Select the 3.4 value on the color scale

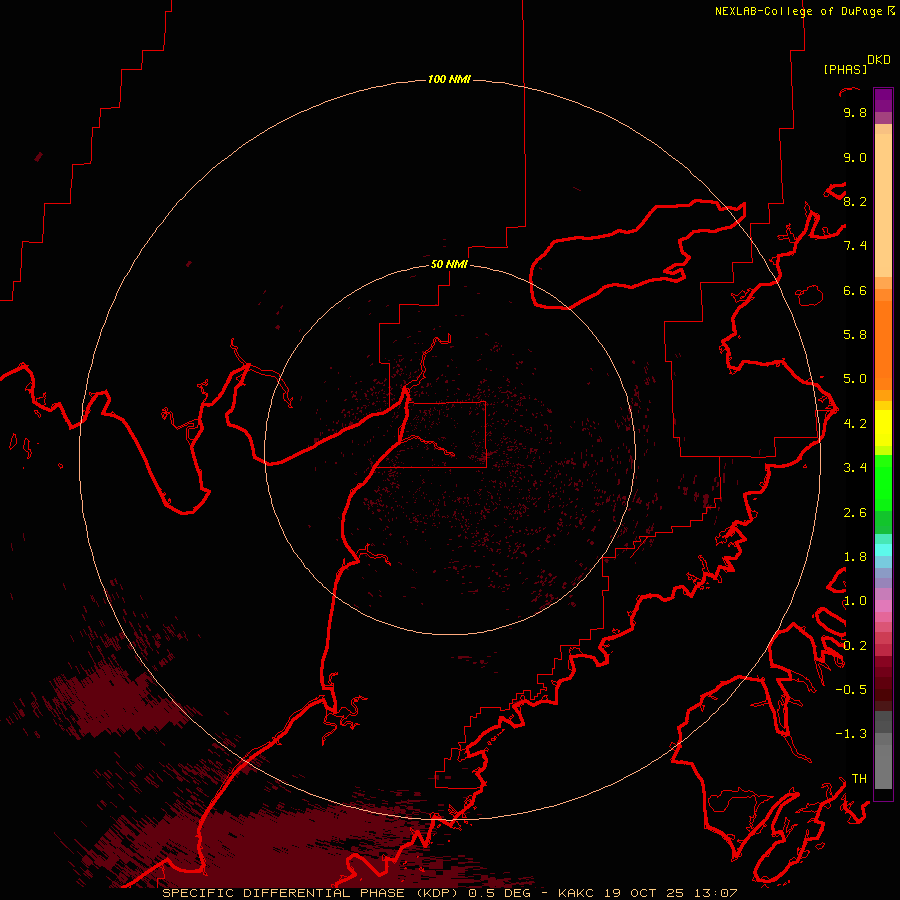pos(855,468)
